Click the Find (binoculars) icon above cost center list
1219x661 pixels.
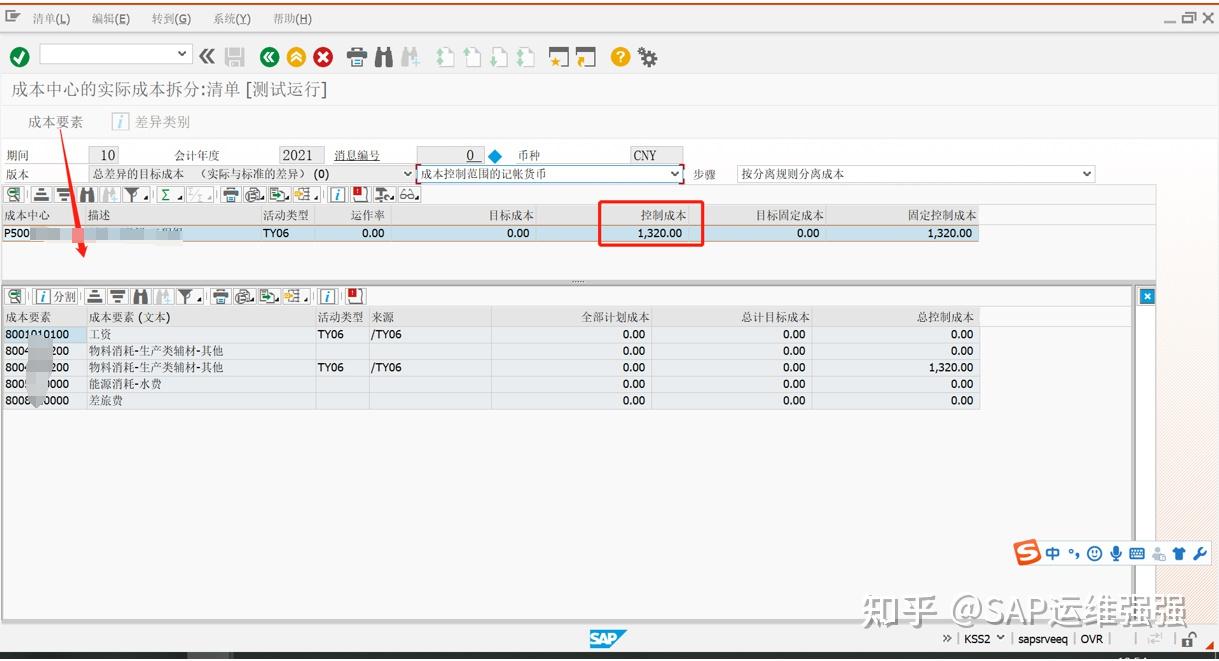(x=86, y=195)
